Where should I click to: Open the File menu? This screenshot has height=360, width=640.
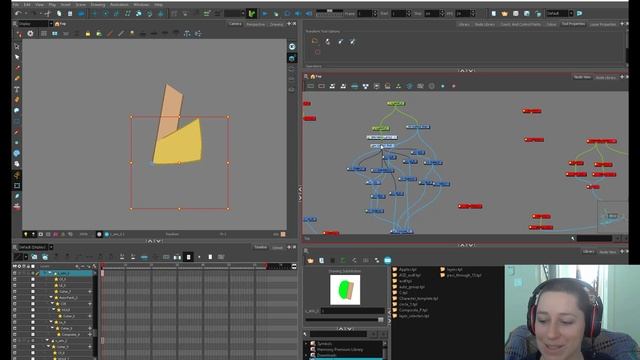click(16, 4)
